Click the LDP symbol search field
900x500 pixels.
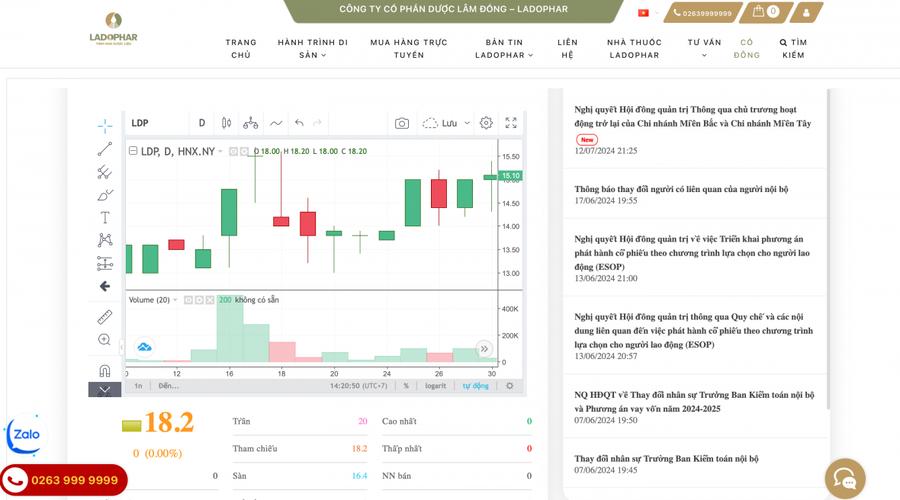[156, 123]
